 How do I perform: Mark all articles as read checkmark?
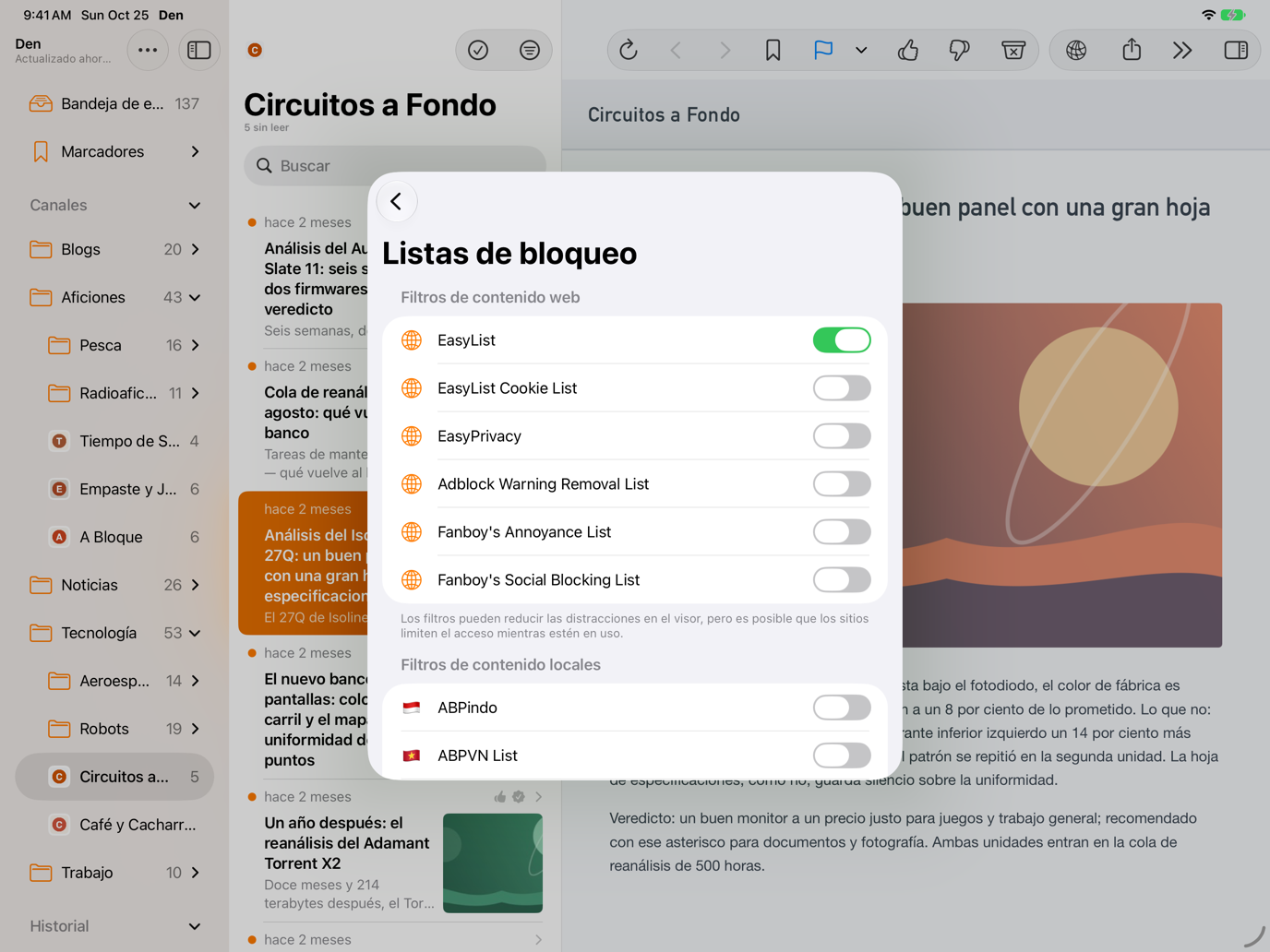pyautogui.click(x=478, y=50)
